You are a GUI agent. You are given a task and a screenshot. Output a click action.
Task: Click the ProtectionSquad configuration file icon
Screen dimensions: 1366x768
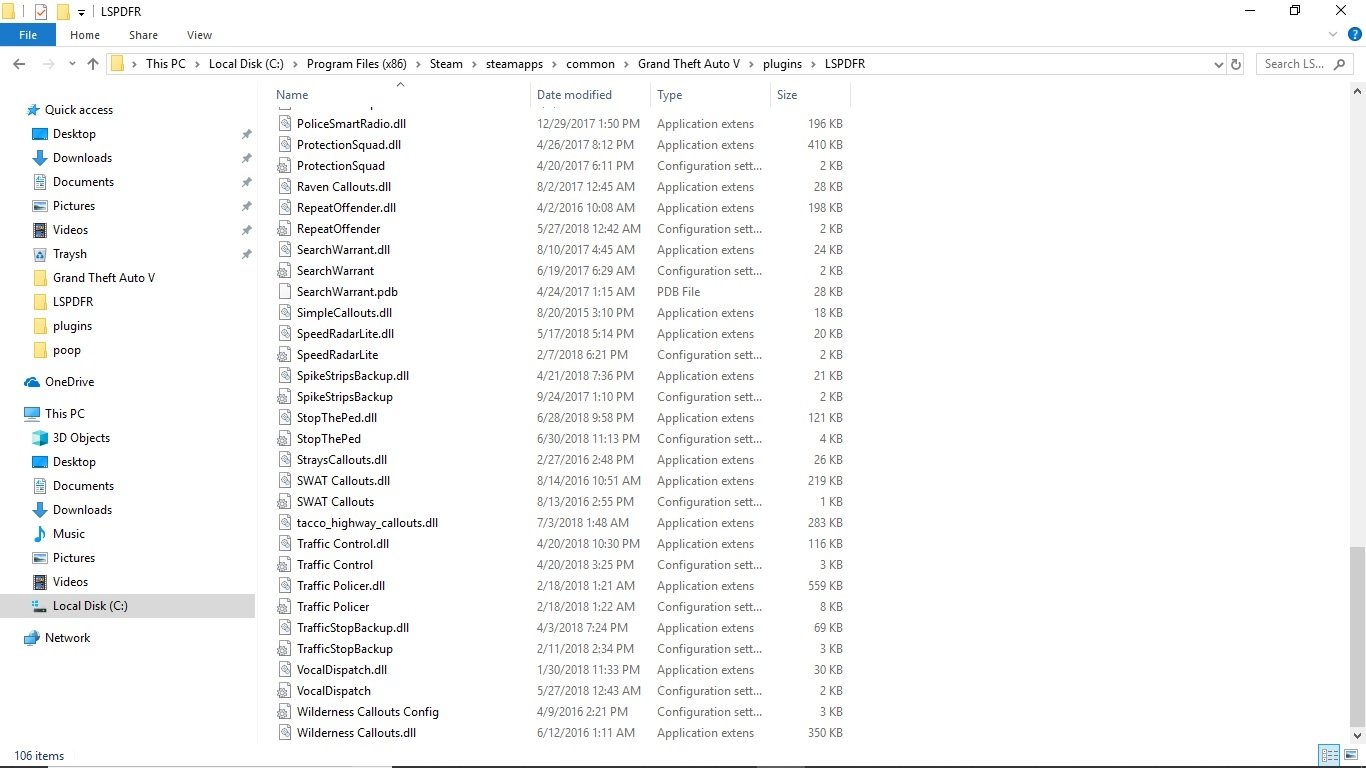pos(285,166)
